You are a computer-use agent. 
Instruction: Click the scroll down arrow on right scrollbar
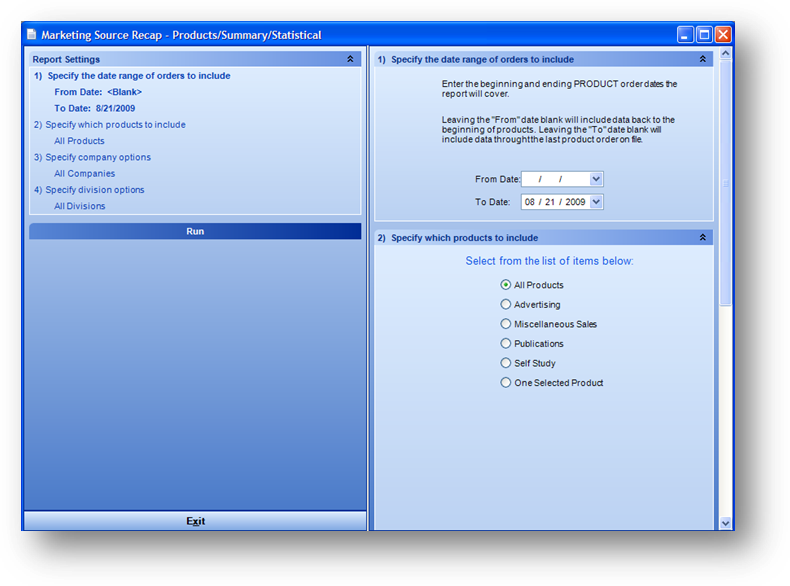coord(725,523)
